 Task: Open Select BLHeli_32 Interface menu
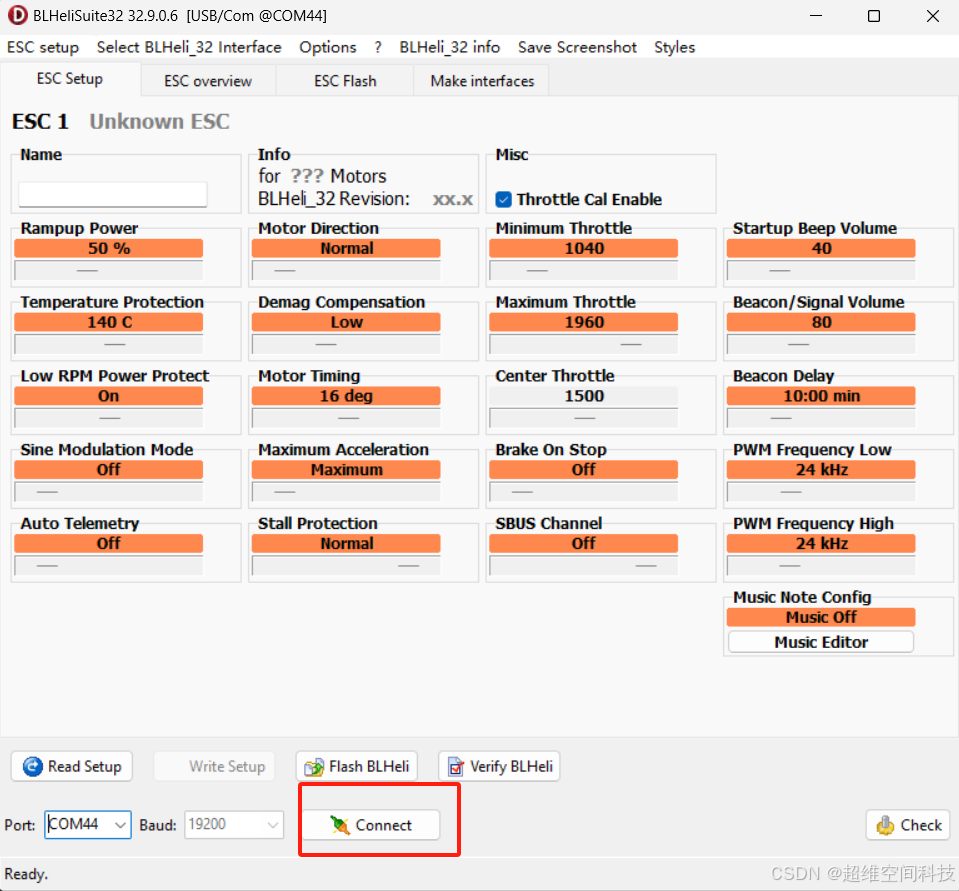pyautogui.click(x=189, y=47)
